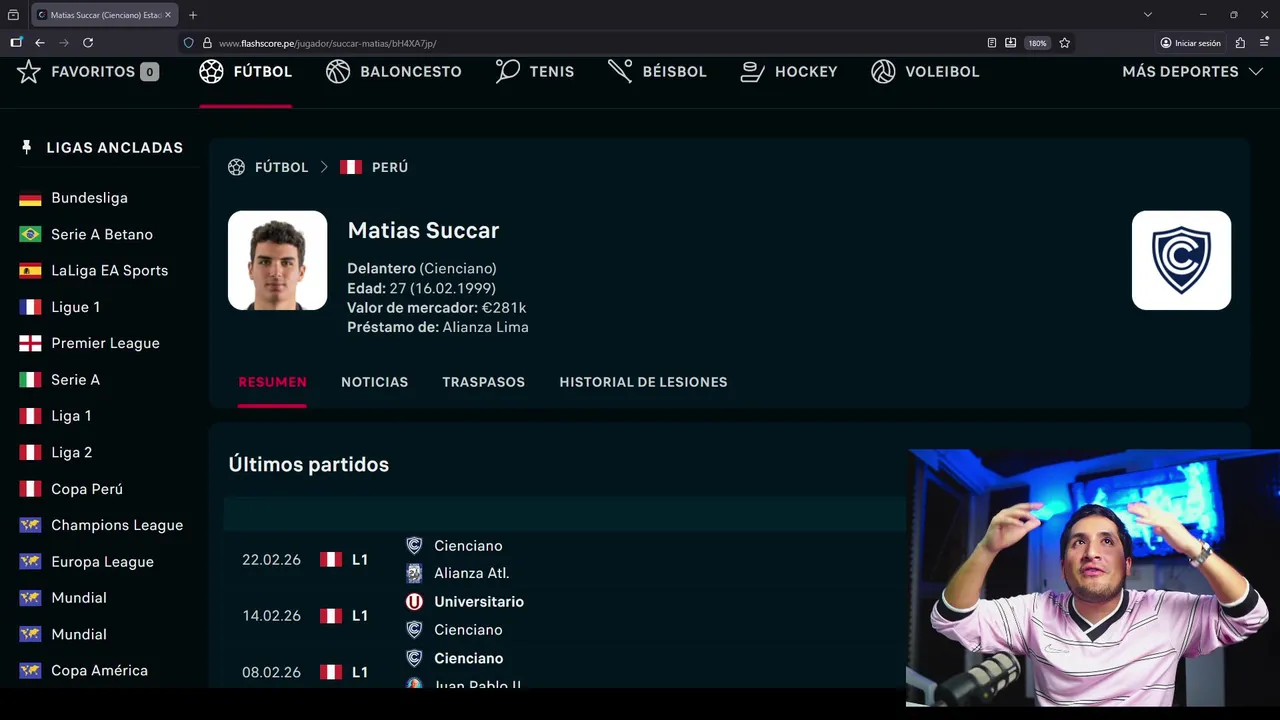Switch to Historial de Lesiones tab
1280x720 pixels.
(x=643, y=382)
